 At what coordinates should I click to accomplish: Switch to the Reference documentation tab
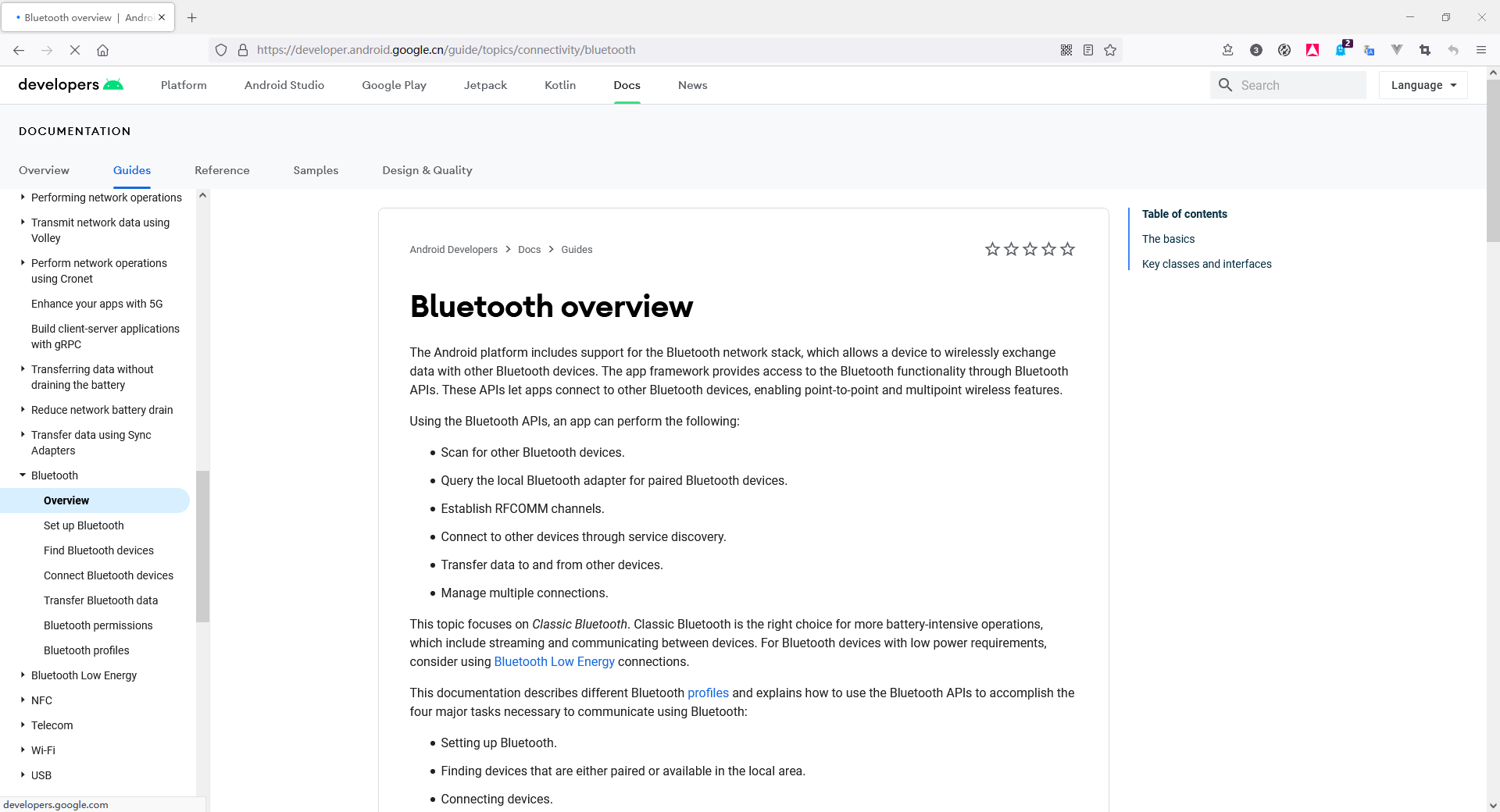[x=222, y=170]
